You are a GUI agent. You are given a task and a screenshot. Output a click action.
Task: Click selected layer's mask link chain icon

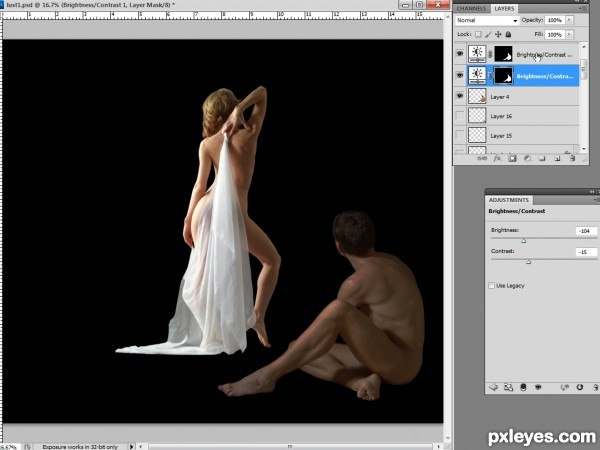pyautogui.click(x=490, y=75)
